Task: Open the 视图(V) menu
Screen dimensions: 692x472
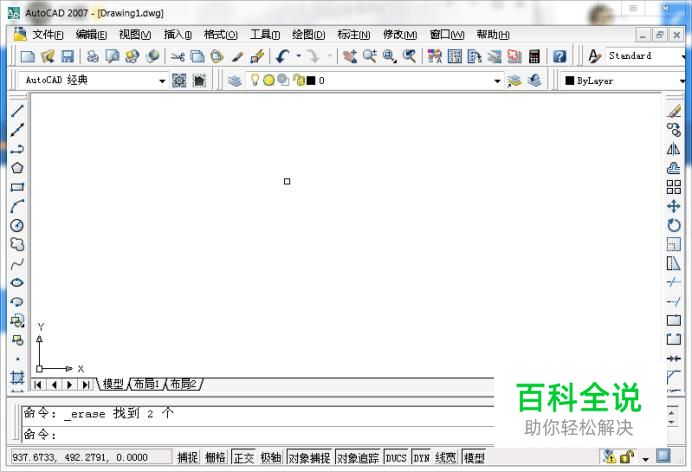Action: click(x=135, y=34)
